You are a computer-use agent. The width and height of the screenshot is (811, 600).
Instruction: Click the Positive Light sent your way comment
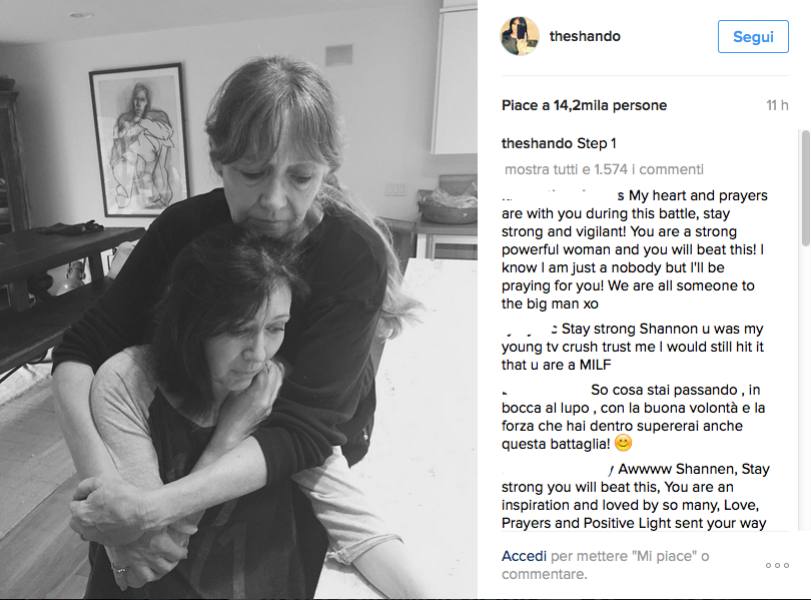[x=636, y=496]
